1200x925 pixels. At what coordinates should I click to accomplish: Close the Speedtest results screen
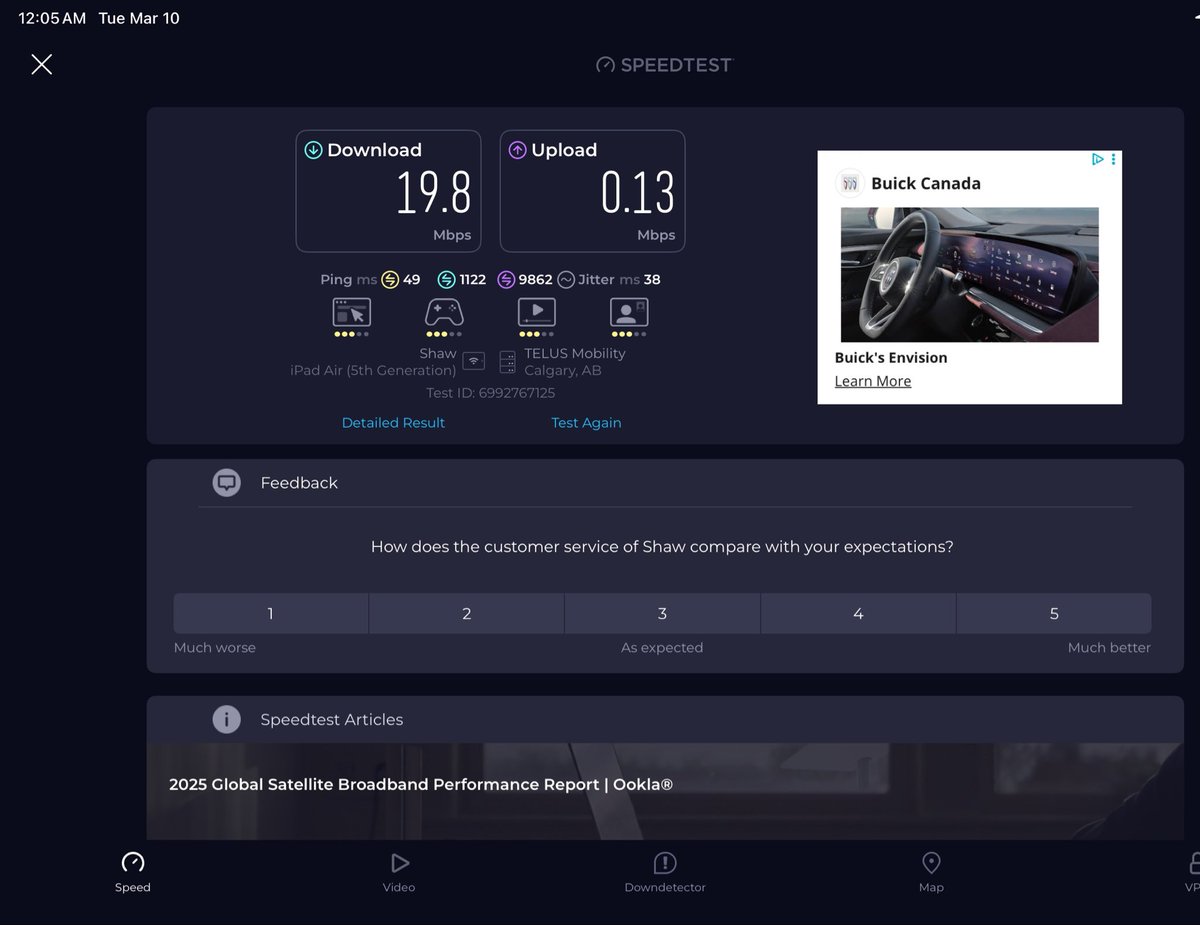pyautogui.click(x=41, y=65)
